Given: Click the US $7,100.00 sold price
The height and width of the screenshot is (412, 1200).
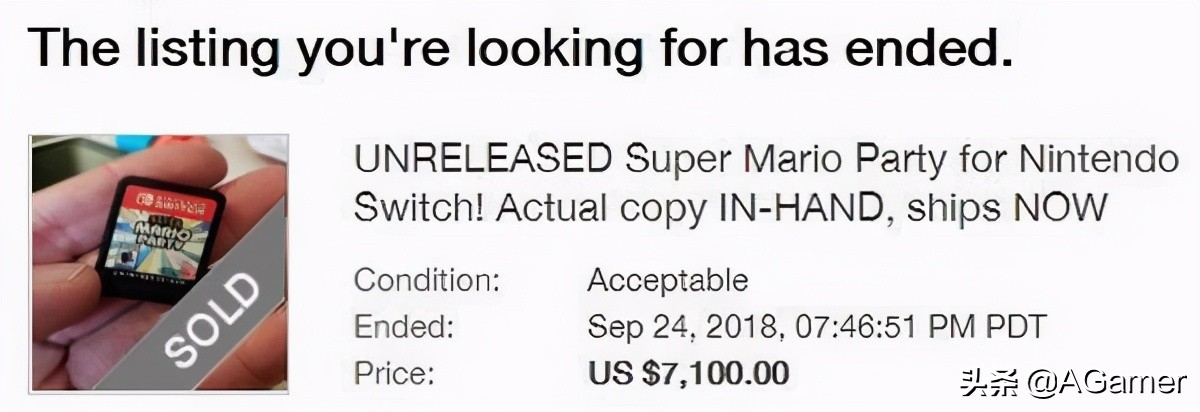Looking at the screenshot, I should coord(688,374).
